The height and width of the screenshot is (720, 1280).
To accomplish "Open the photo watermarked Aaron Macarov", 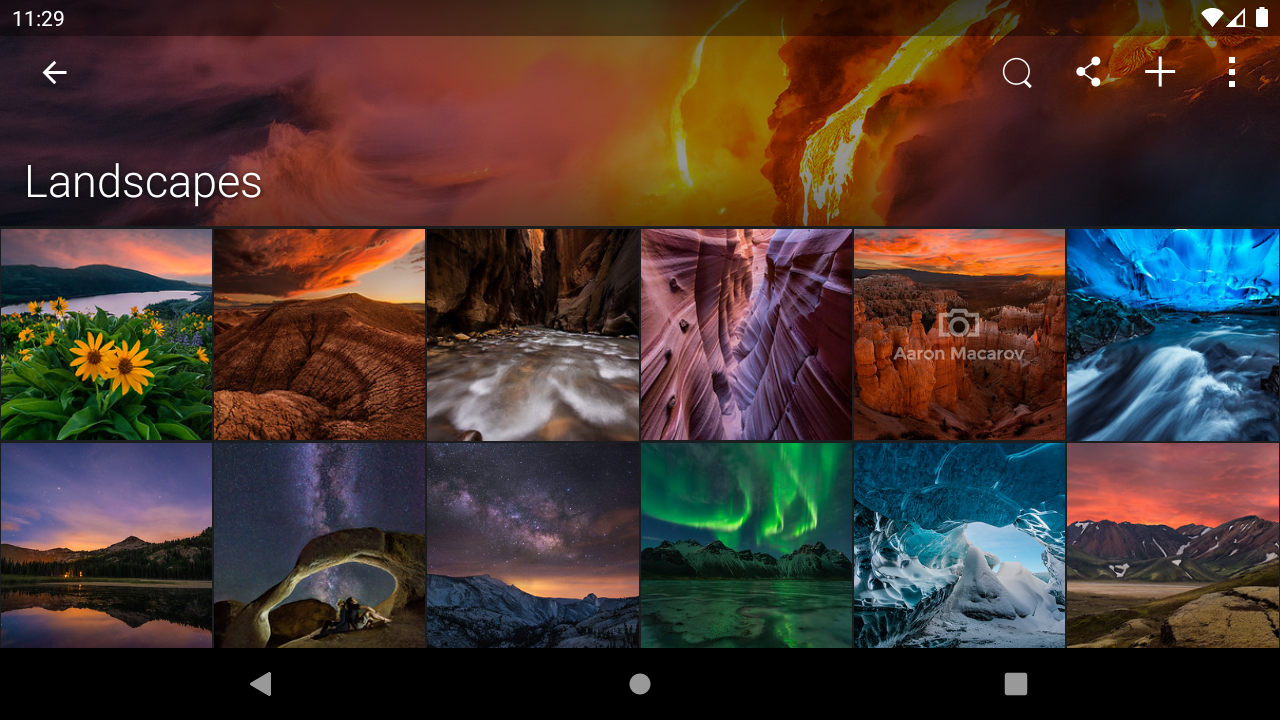I will tap(958, 334).
